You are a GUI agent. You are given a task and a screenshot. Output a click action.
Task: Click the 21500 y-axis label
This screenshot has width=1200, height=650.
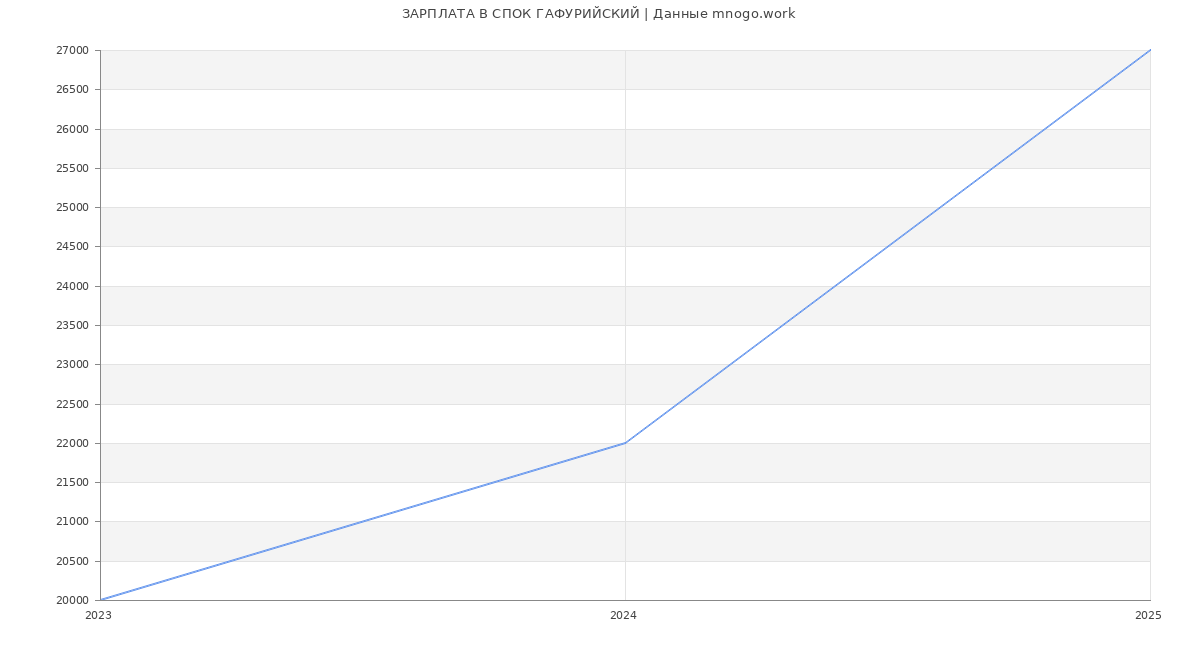(x=72, y=483)
